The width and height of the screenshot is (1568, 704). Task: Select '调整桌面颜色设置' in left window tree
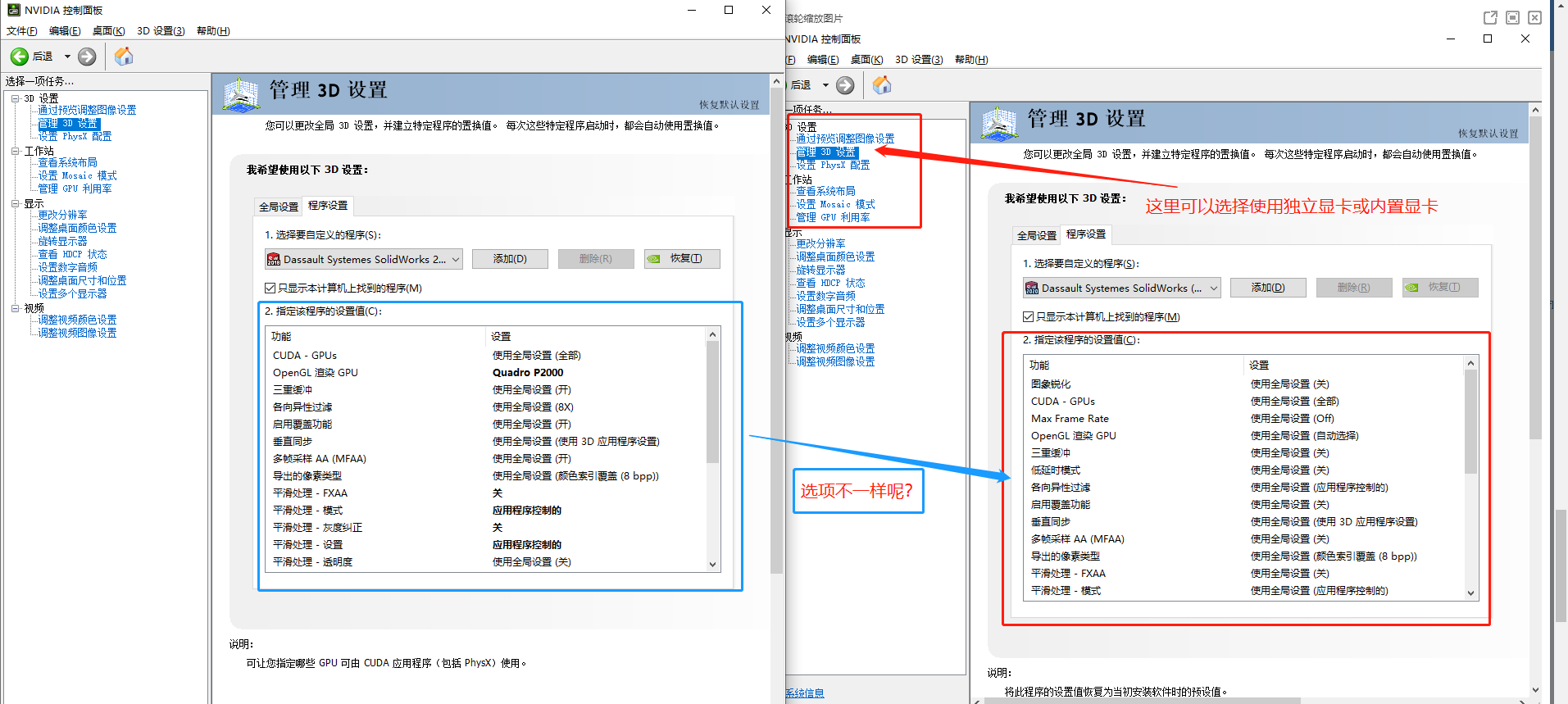tap(77, 228)
